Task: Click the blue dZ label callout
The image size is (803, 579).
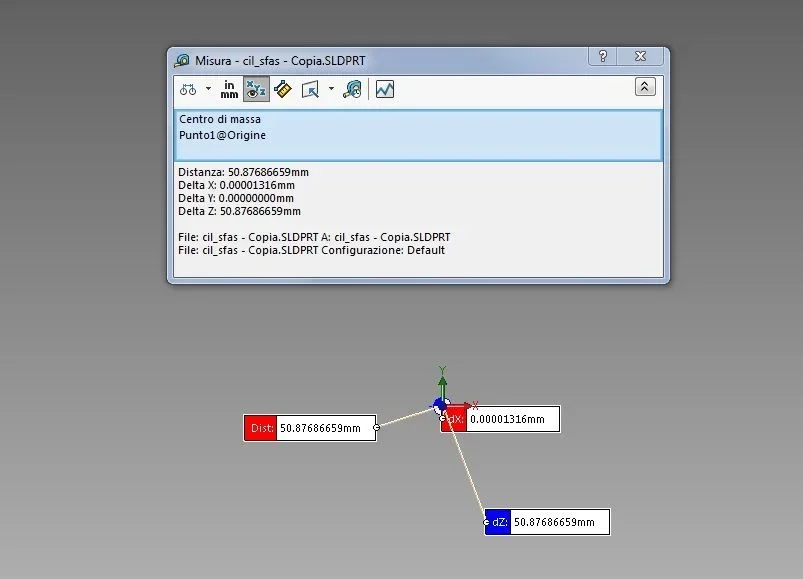Action: [498, 522]
